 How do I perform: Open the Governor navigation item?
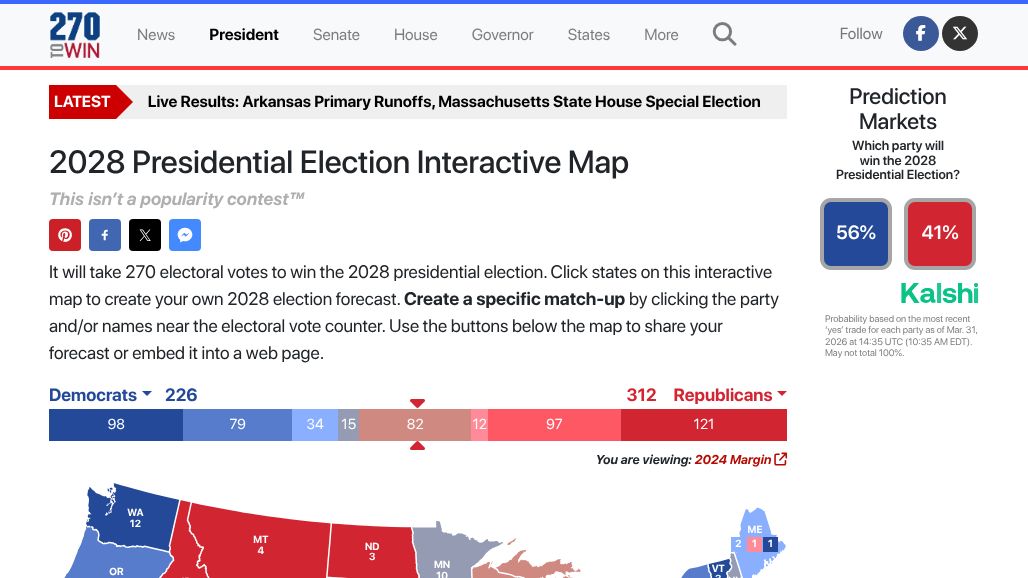502,34
